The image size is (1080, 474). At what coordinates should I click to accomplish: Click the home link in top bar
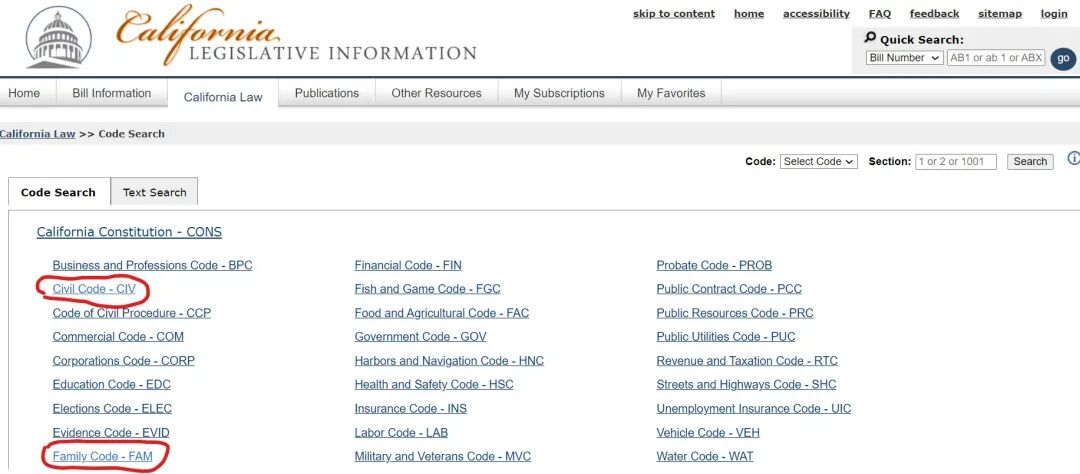pos(749,14)
